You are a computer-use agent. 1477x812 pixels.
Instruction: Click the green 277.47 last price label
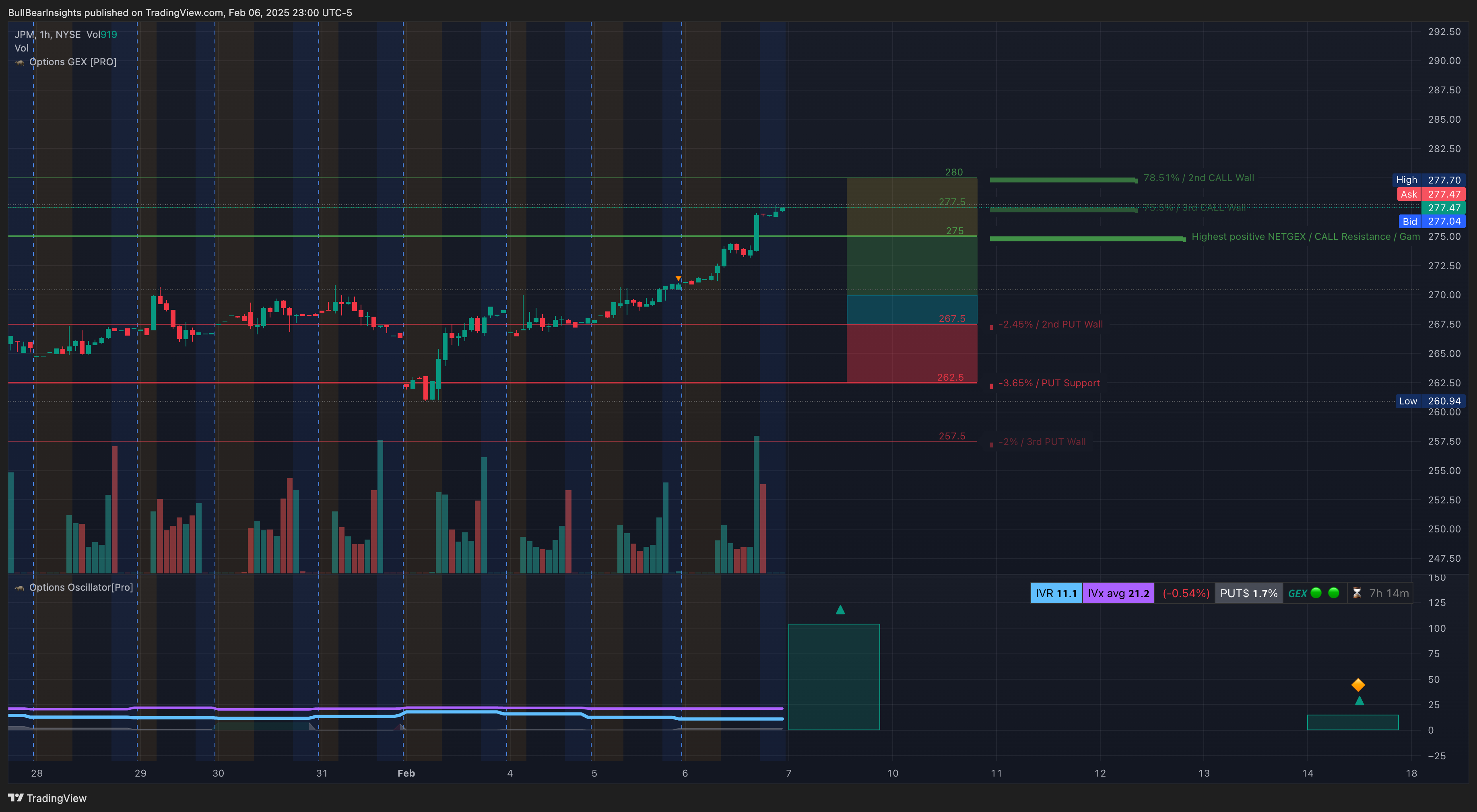point(1443,208)
